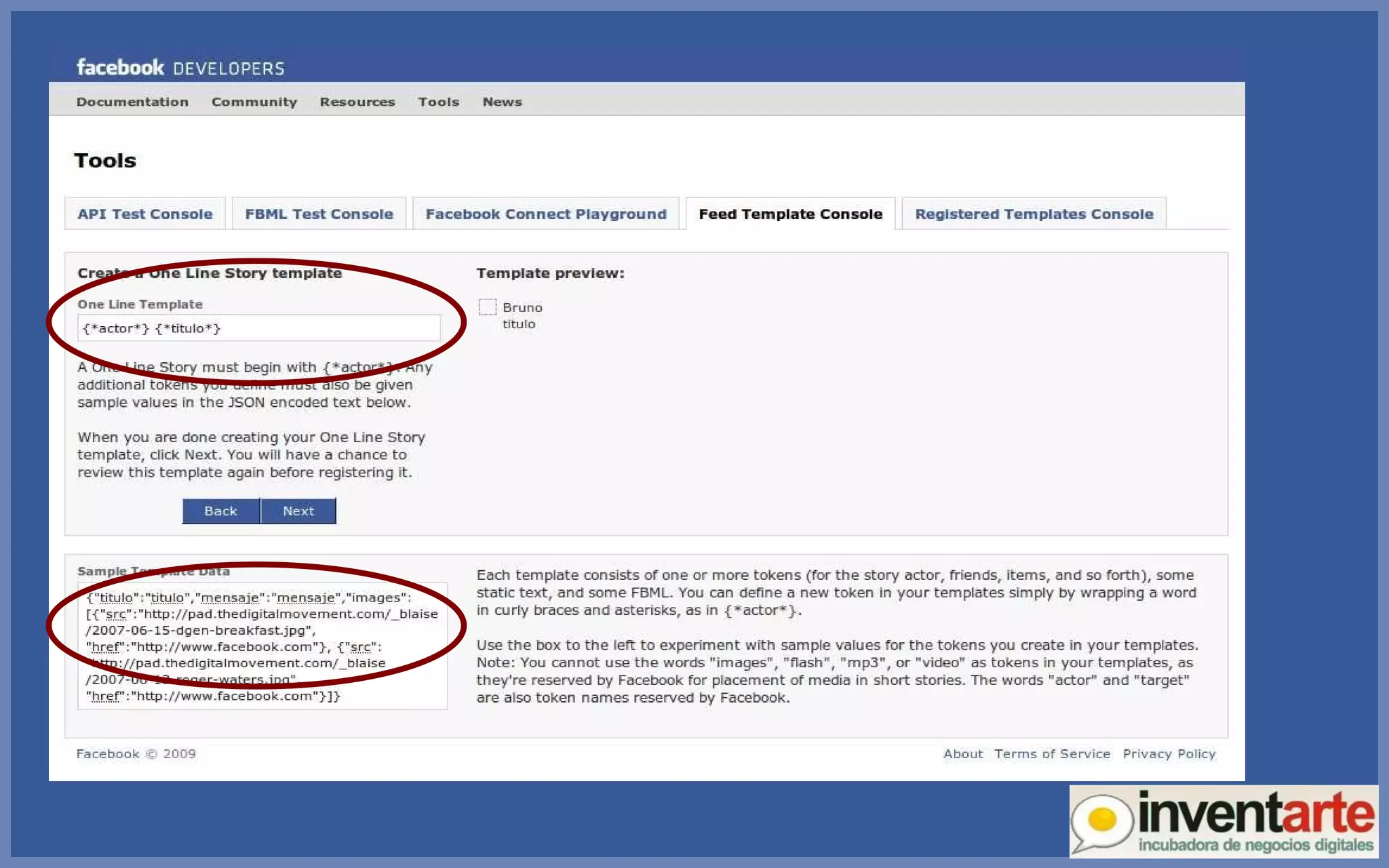Switch to FBML Test Console tab
This screenshot has height=868, width=1389.
pyautogui.click(x=319, y=214)
